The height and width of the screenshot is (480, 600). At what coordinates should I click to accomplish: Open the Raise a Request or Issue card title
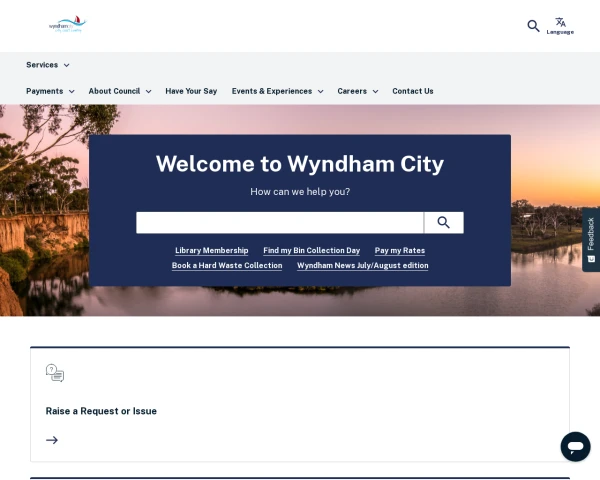(x=101, y=411)
